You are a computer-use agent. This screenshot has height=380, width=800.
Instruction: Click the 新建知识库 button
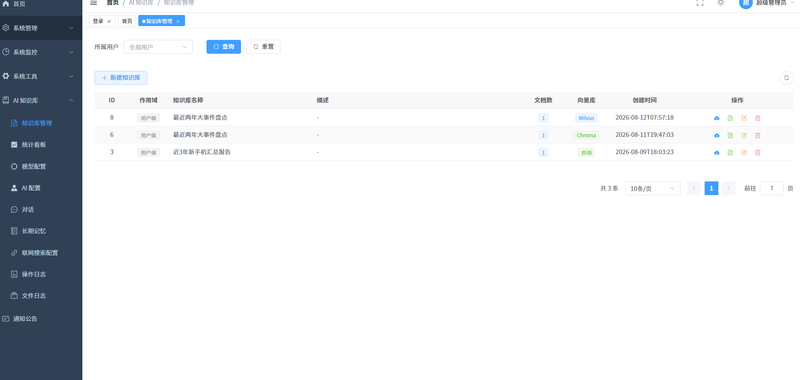pyautogui.click(x=121, y=78)
